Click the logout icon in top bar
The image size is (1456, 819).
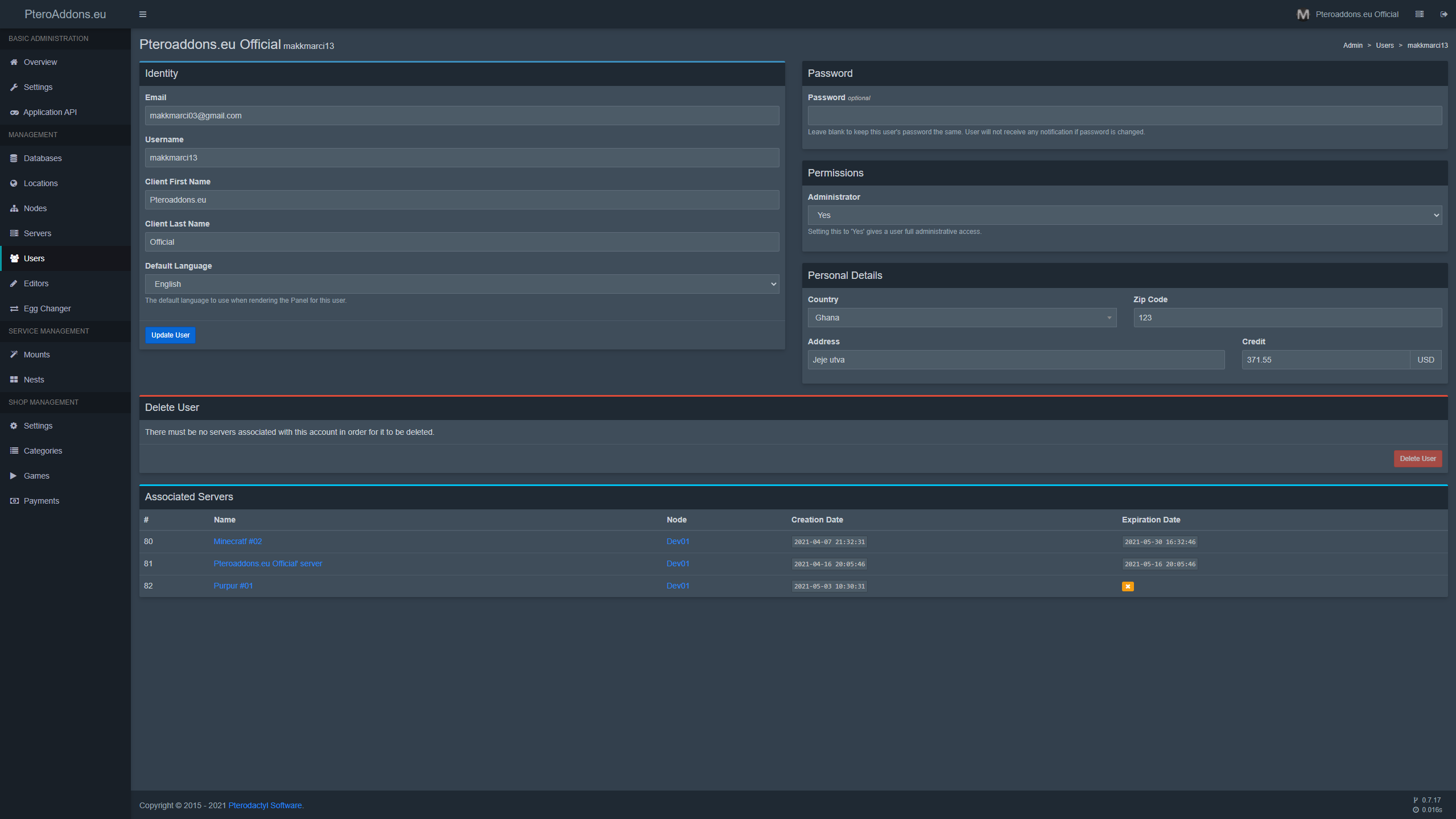click(x=1443, y=14)
